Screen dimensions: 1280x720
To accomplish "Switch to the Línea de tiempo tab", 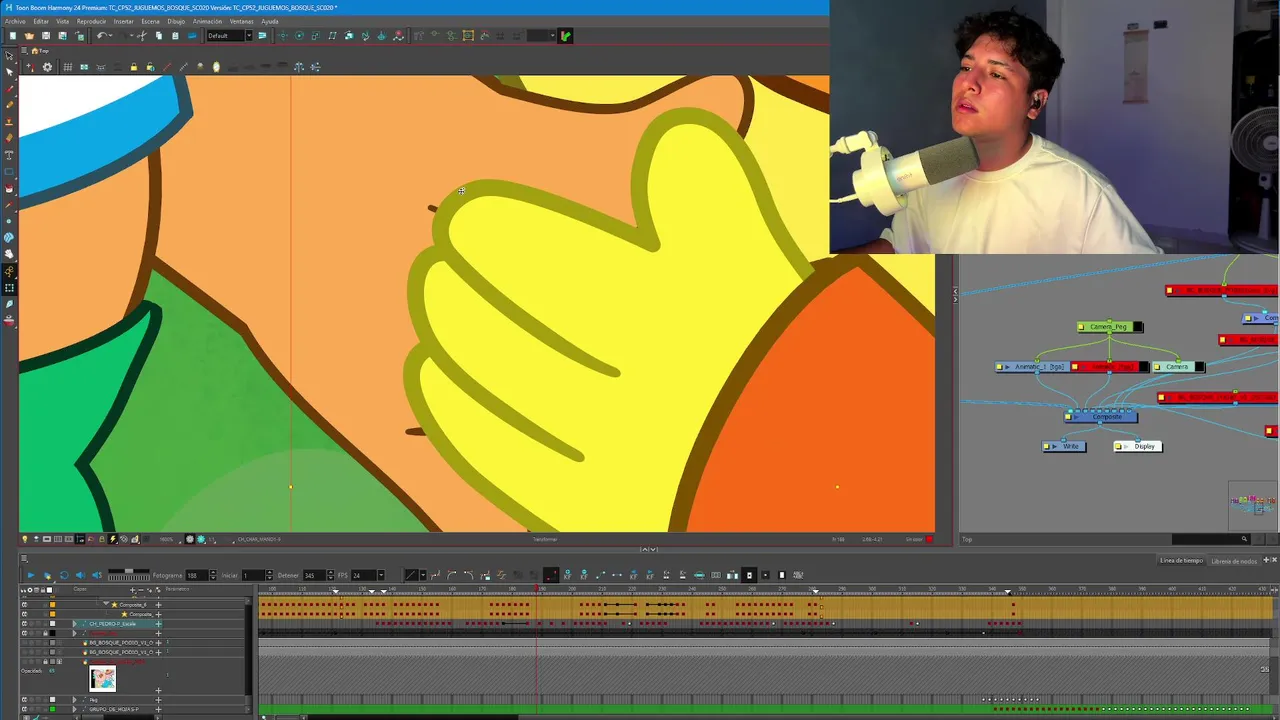I will [x=1182, y=561].
